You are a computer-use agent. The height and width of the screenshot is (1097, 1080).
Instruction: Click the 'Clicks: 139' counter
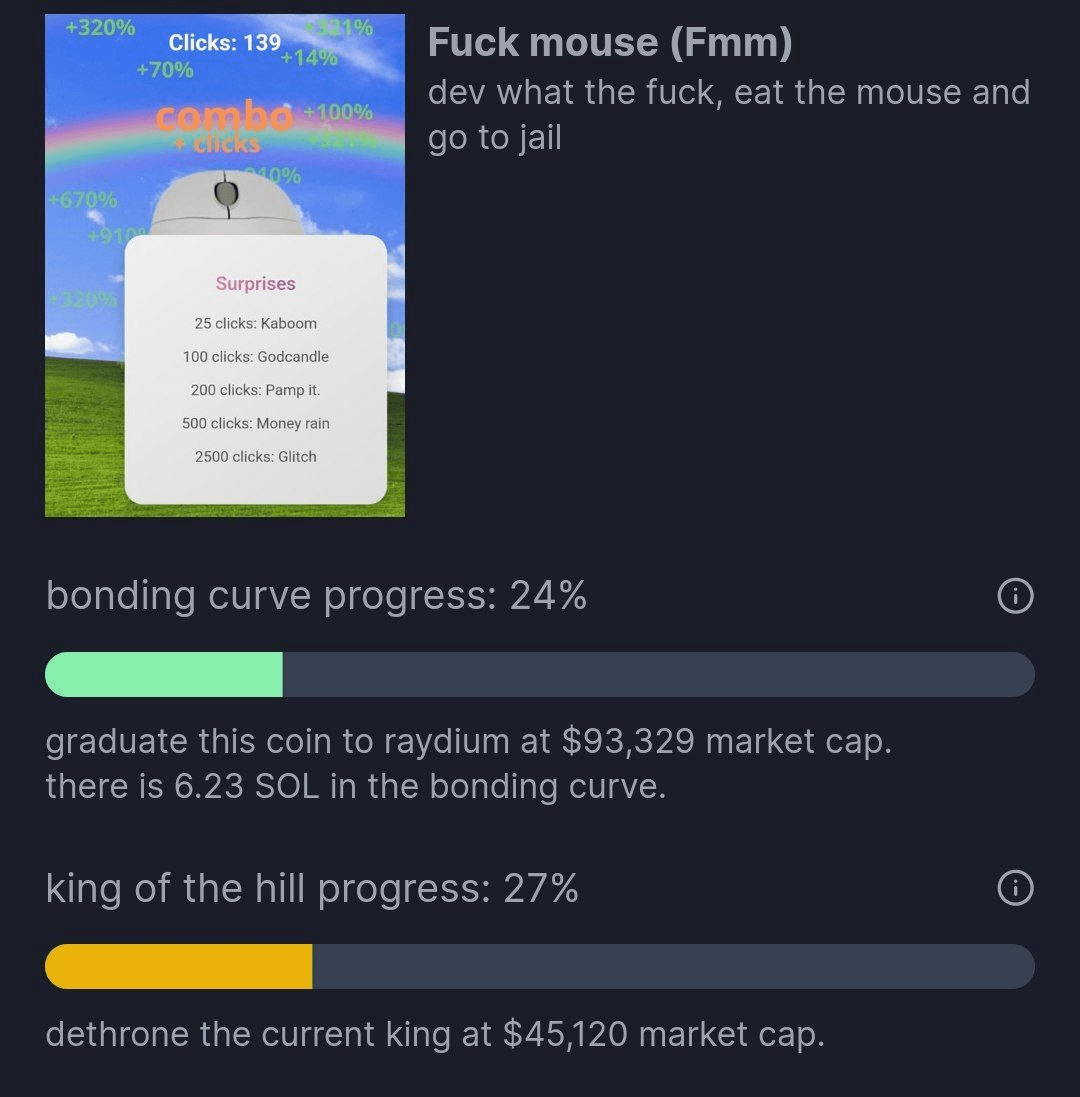tap(224, 43)
